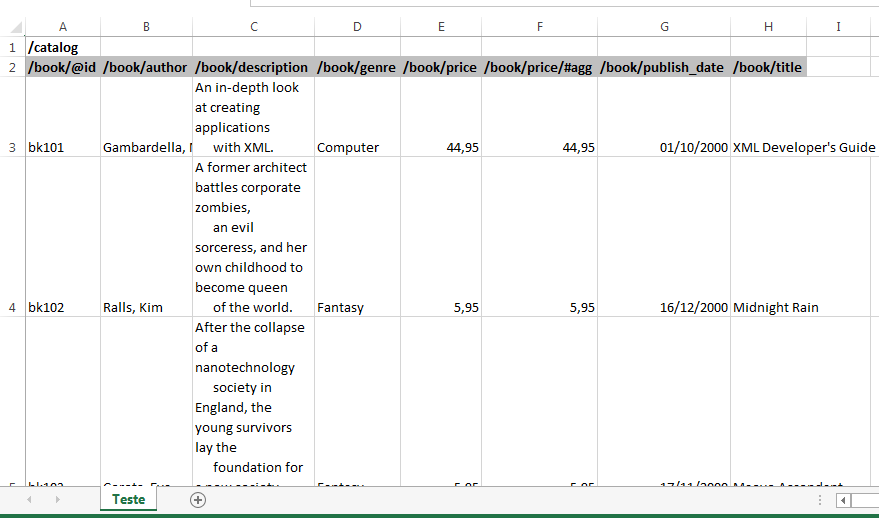879x518 pixels.
Task: Click the horizontal scrollbar left arrow
Action: pos(844,500)
